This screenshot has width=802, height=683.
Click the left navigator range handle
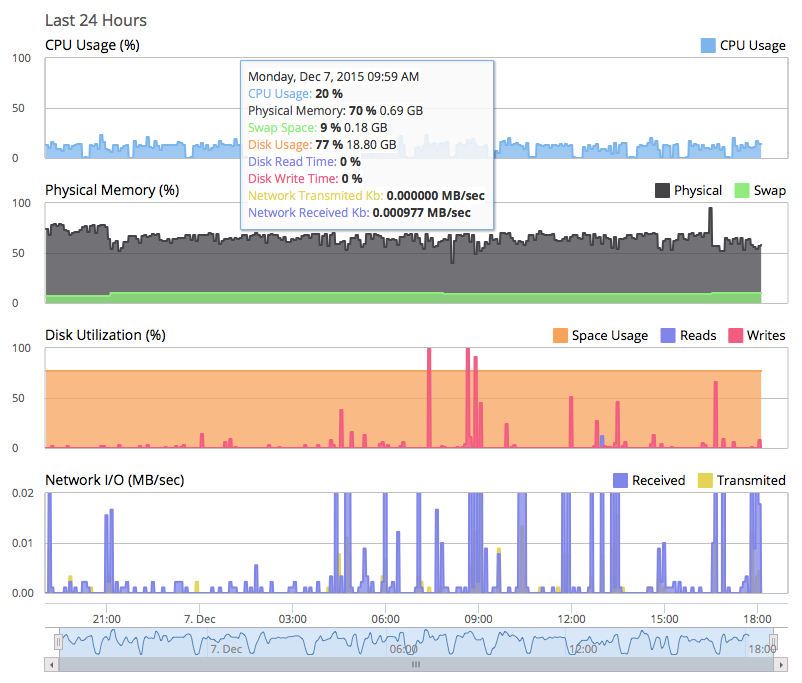click(59, 641)
